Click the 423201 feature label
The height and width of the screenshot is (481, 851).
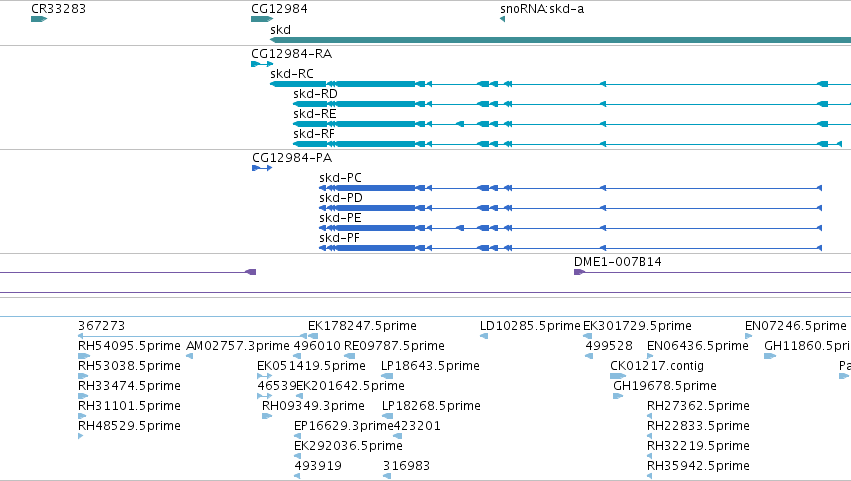(x=417, y=426)
